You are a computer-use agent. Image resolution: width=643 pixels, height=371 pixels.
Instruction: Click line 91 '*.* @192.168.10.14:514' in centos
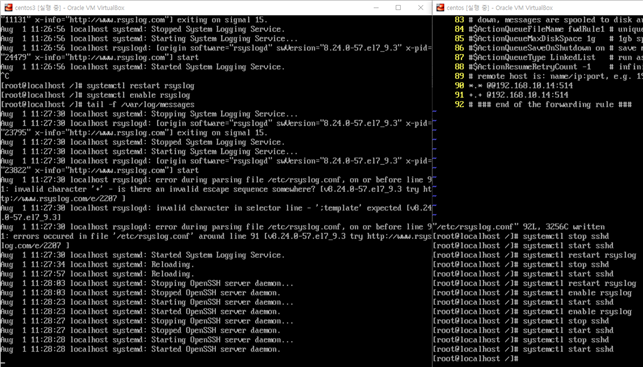click(512, 95)
